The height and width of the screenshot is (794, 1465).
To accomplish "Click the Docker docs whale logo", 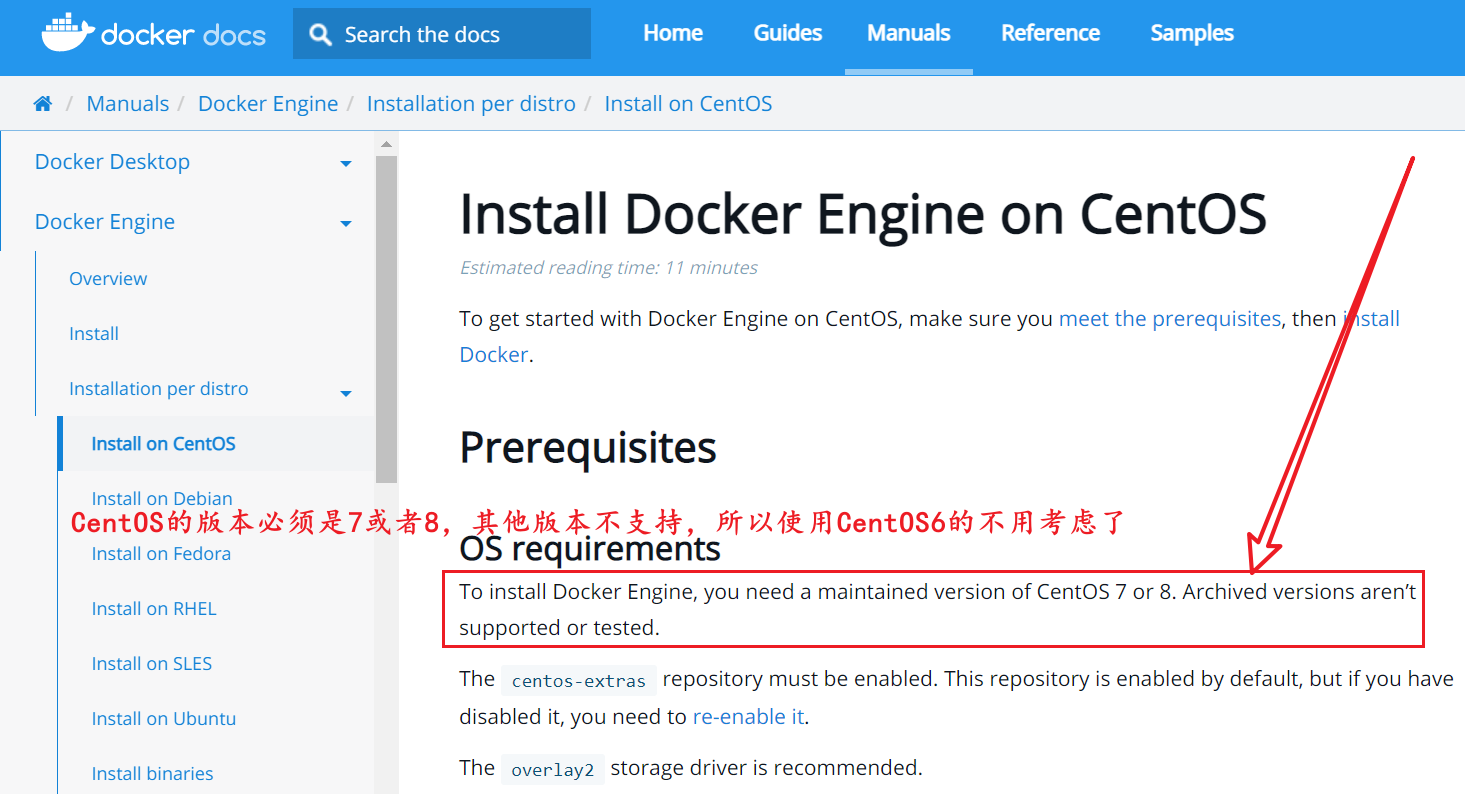I will click(153, 34).
